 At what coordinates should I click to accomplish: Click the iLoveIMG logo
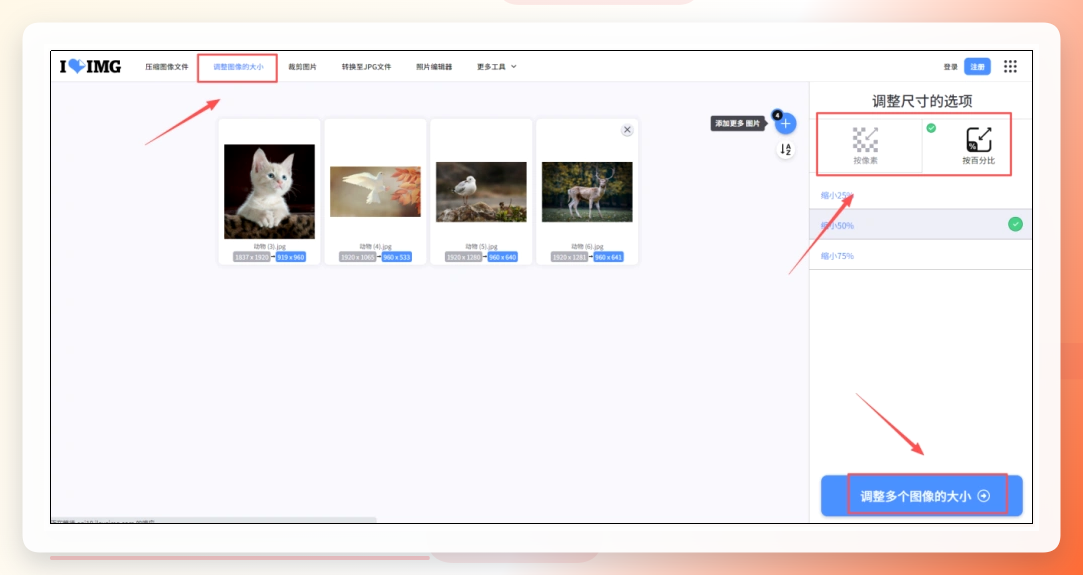pos(90,66)
